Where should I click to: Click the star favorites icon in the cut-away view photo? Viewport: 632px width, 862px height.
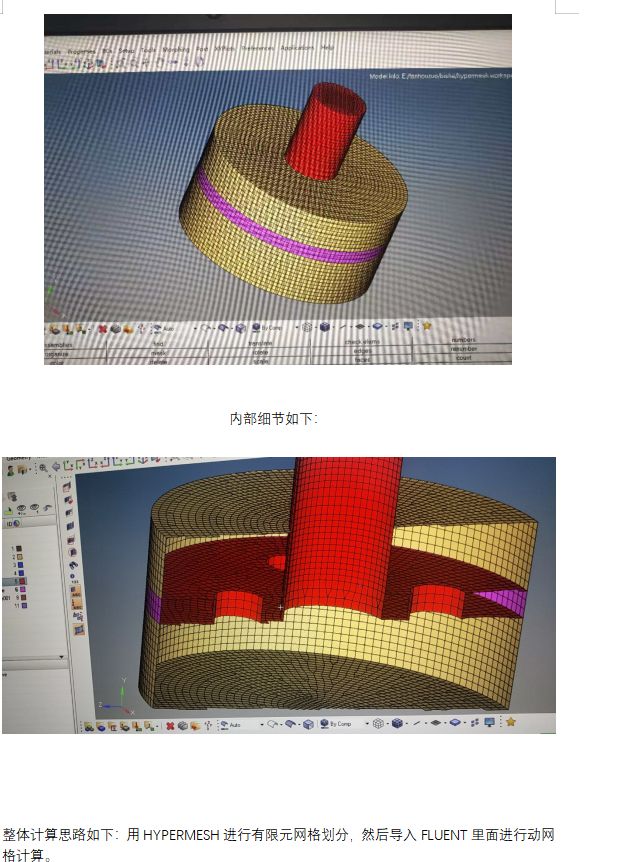[511, 722]
